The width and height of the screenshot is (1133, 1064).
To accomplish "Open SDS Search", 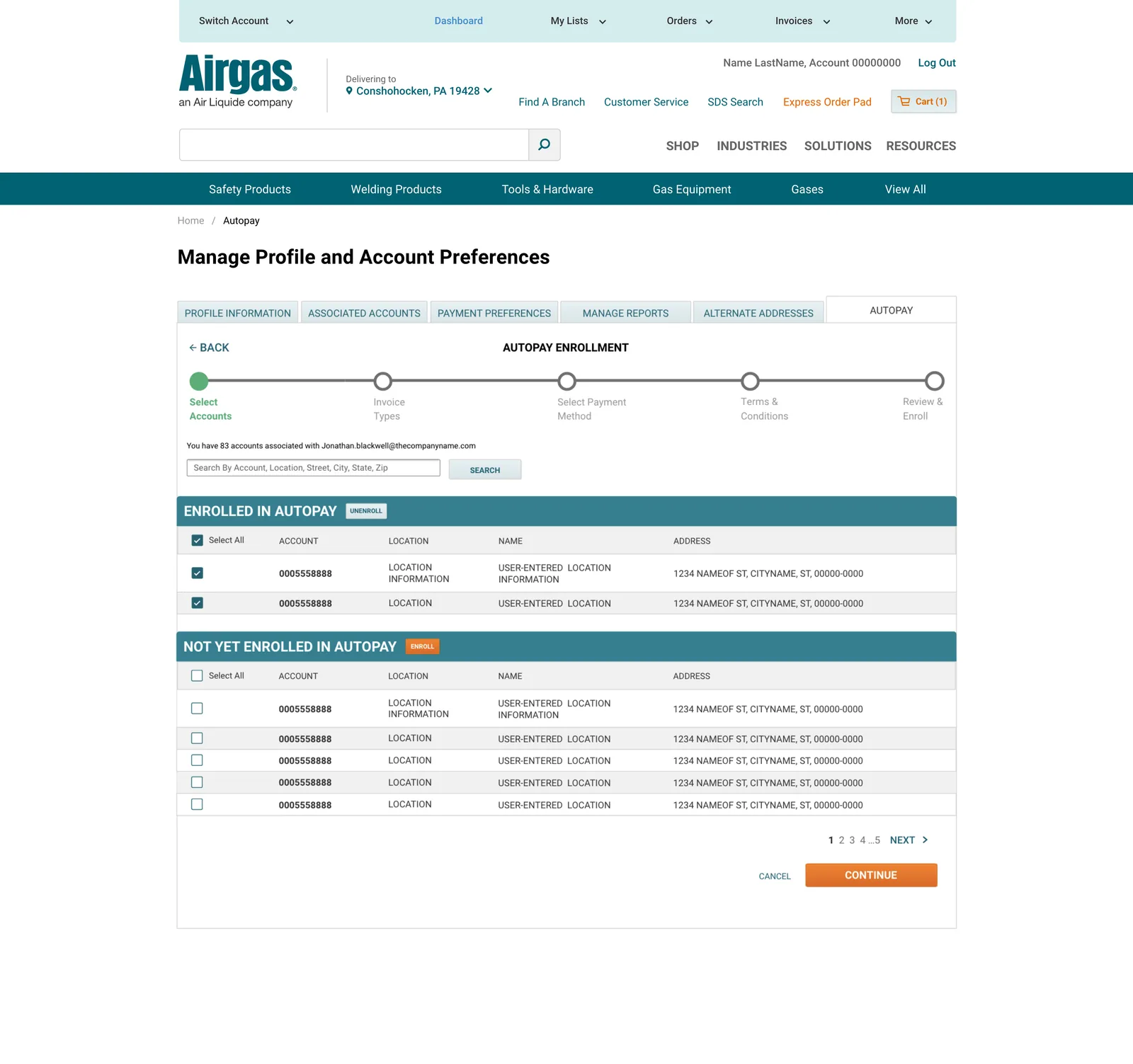I will (x=735, y=102).
